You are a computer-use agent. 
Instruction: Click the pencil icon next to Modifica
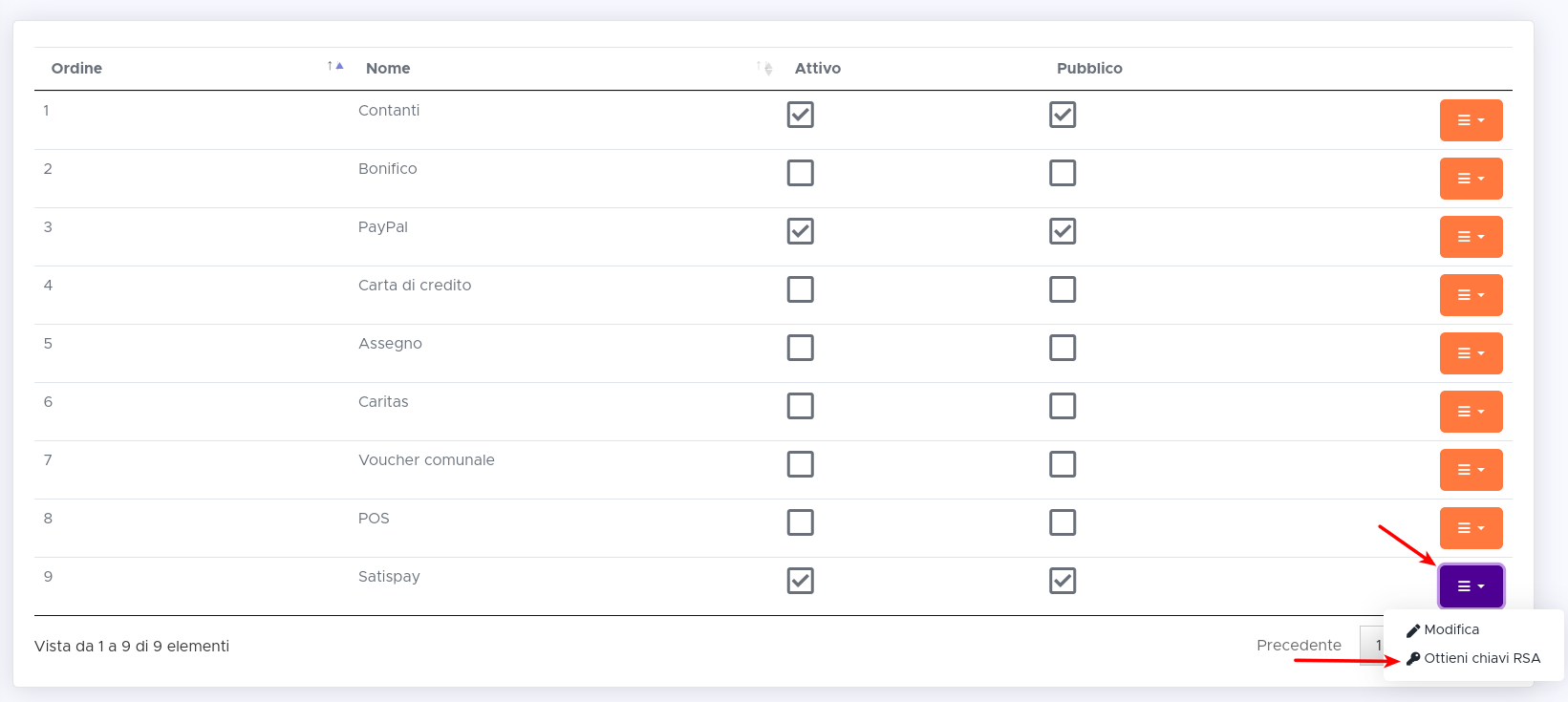pos(1413,630)
